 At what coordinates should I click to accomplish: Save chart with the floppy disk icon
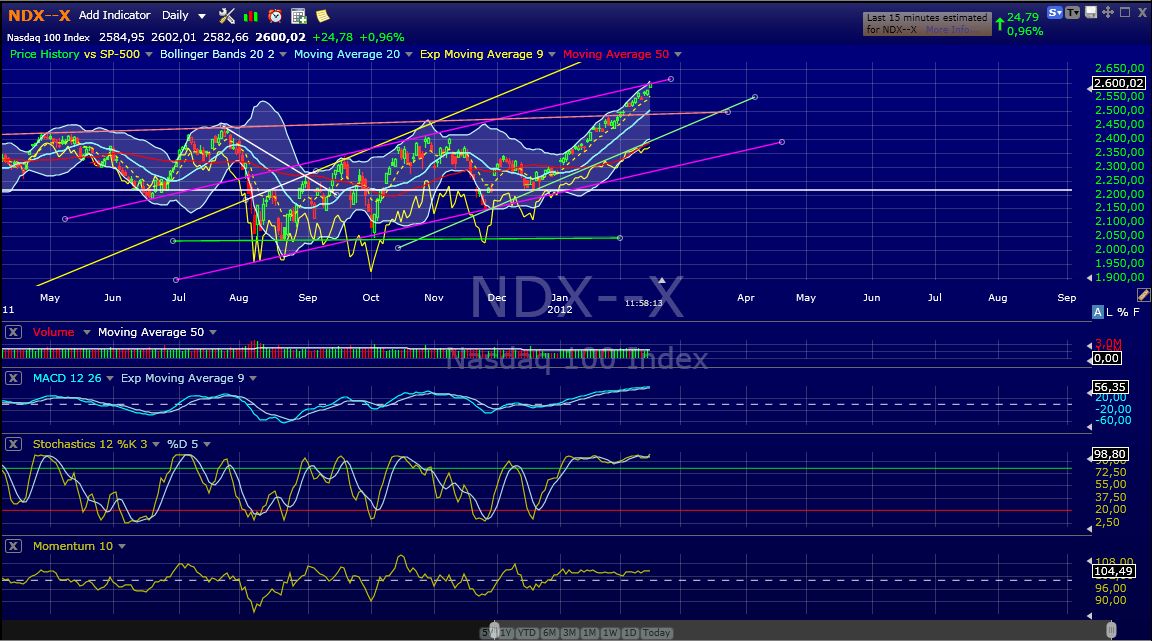(1091, 12)
